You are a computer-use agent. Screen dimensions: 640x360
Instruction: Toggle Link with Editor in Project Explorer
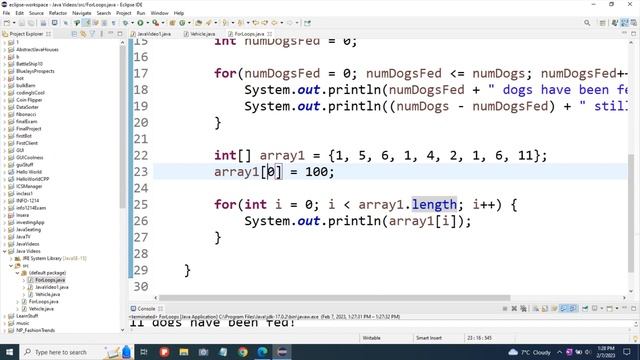[83, 34]
